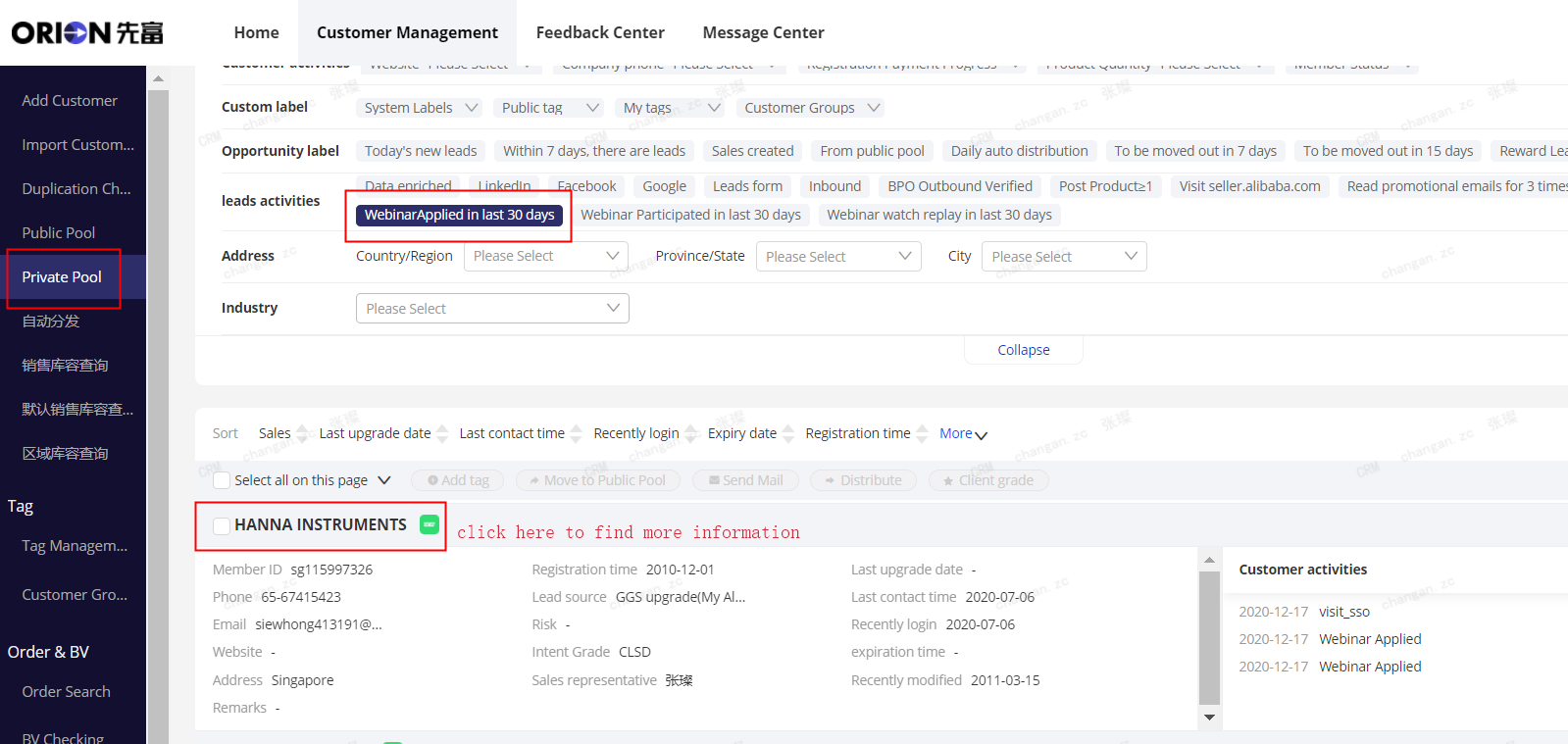Open the Industry dropdown
This screenshot has height=744, width=1568.
pos(492,309)
